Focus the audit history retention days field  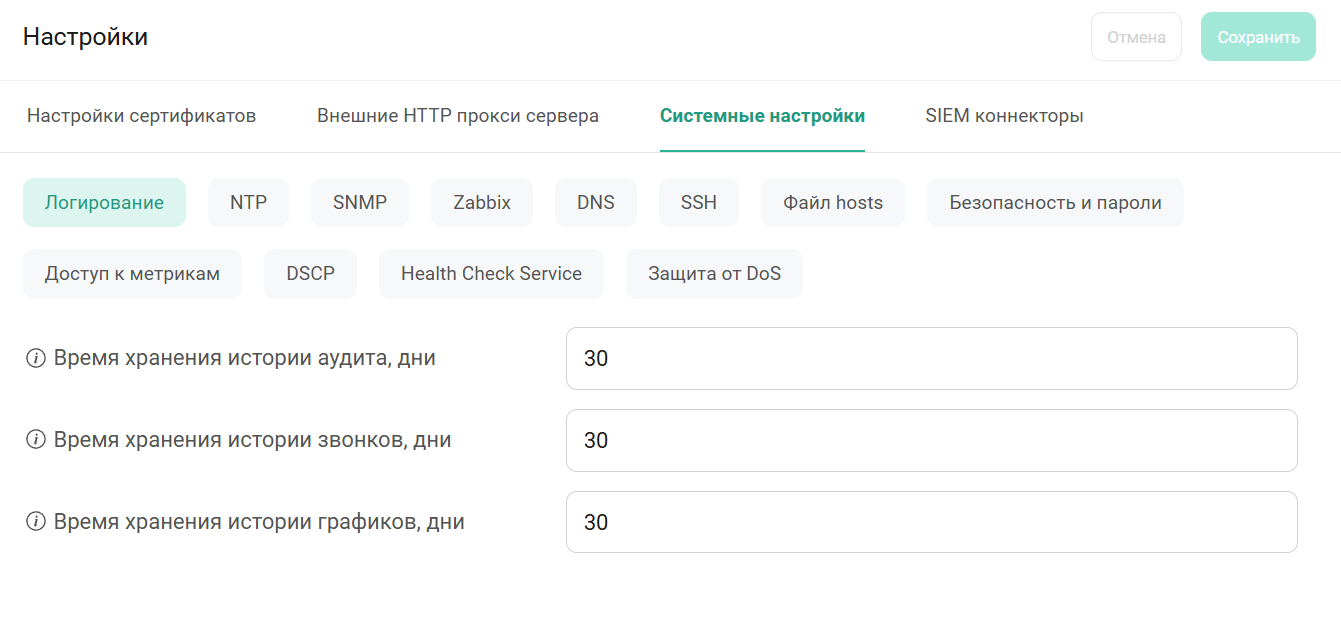click(931, 358)
